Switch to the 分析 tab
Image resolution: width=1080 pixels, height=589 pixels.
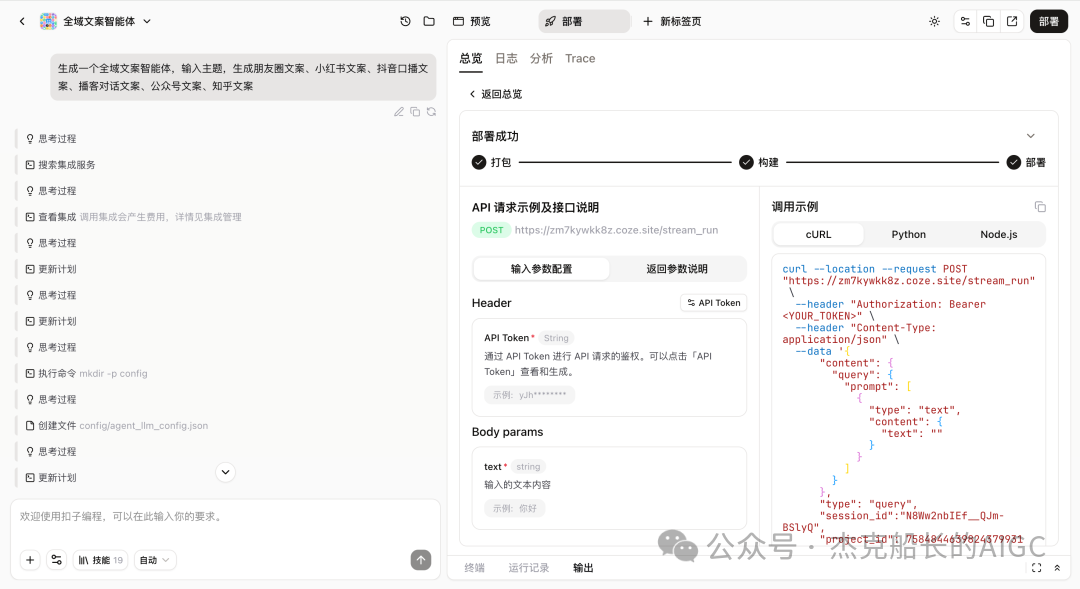[541, 59]
